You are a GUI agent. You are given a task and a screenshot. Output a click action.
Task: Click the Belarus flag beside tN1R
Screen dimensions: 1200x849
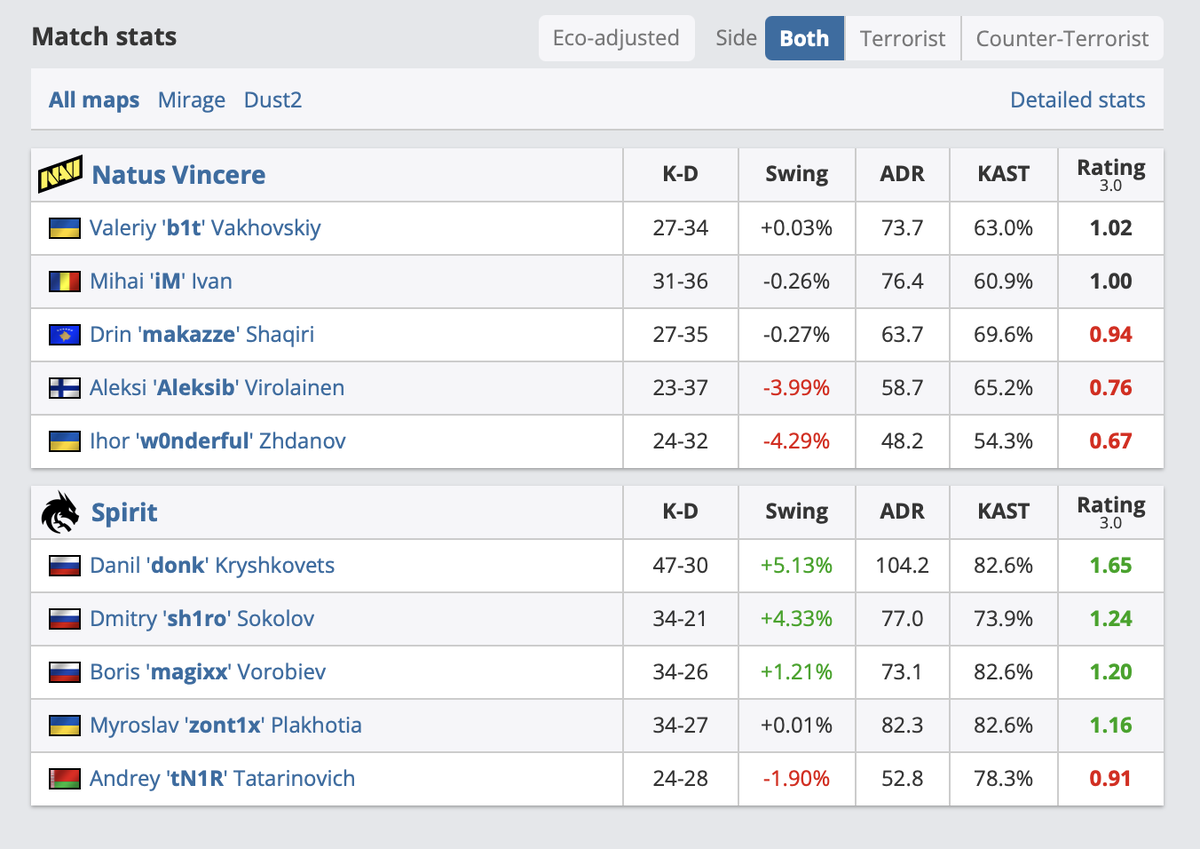63,779
